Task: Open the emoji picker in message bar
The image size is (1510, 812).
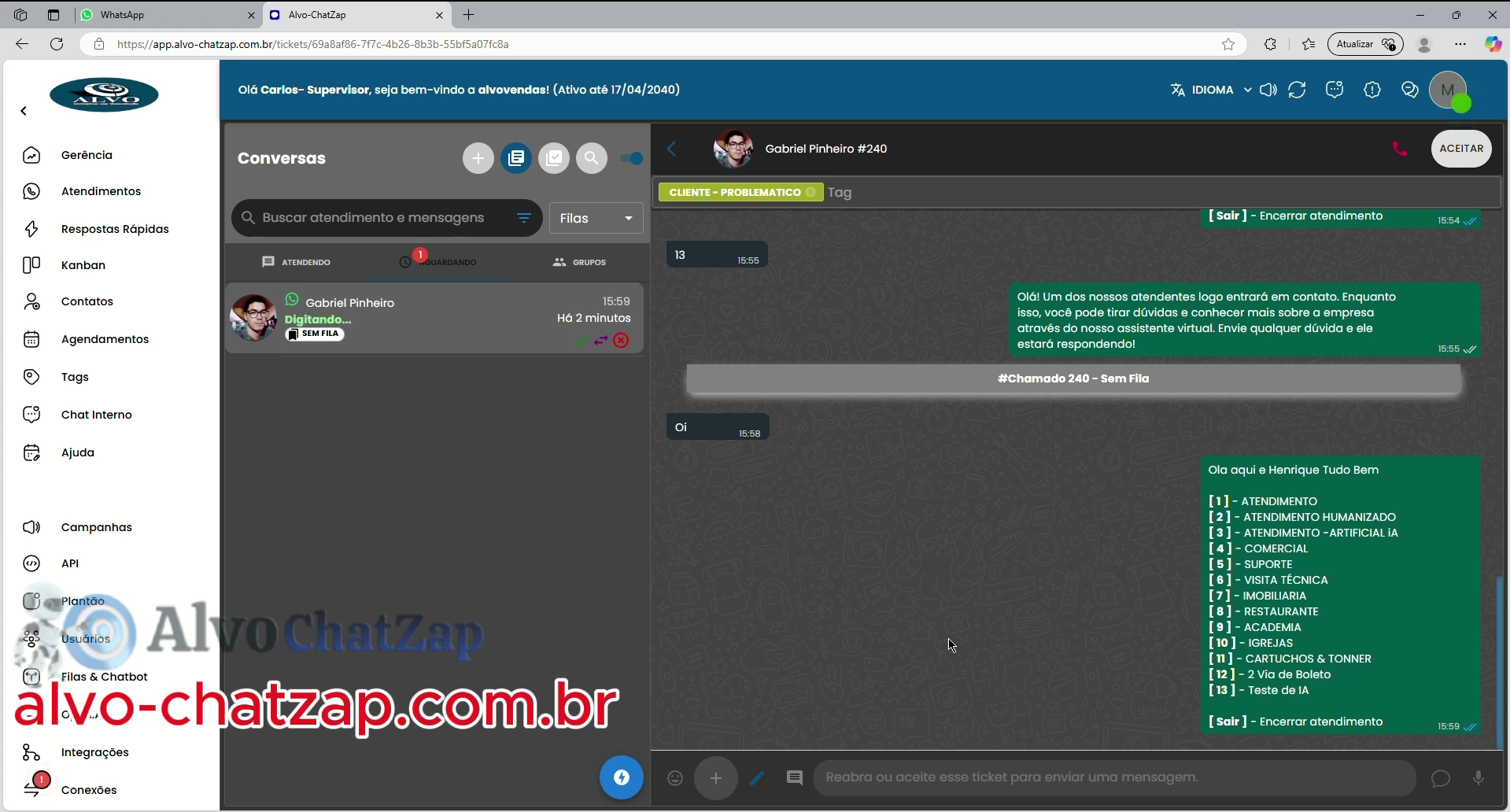Action: [675, 778]
